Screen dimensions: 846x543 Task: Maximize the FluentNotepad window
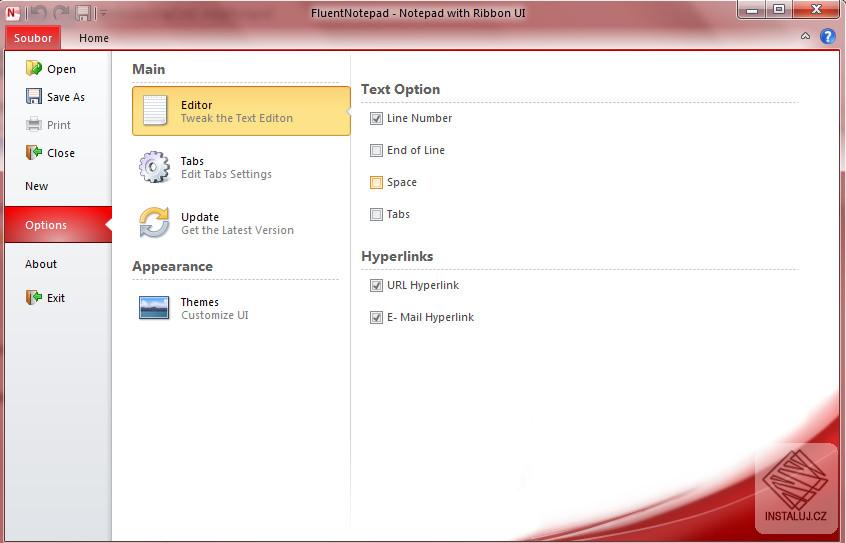pos(779,10)
